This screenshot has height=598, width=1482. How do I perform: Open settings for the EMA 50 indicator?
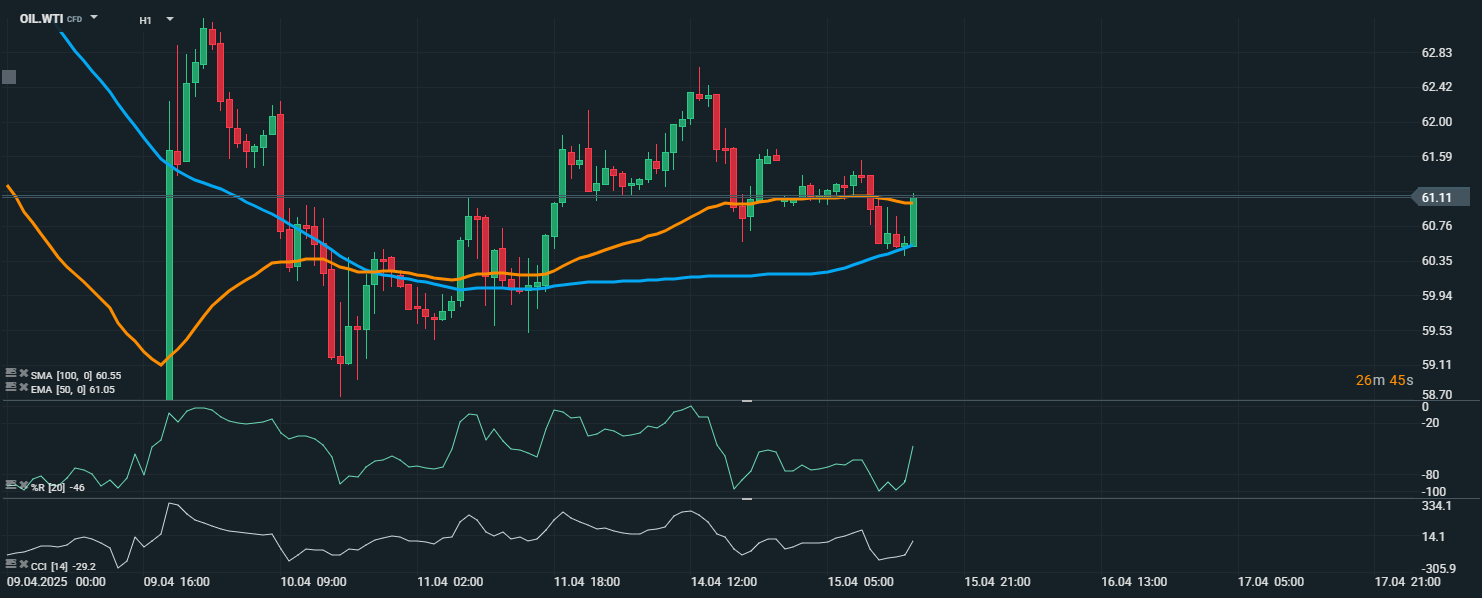[11, 386]
